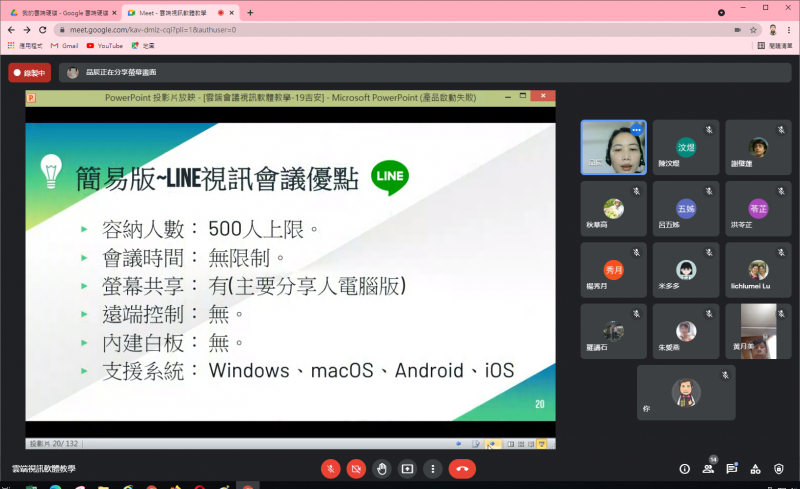The width and height of the screenshot is (800, 489).
Task: Select 米多多 participant tile
Action: [686, 270]
